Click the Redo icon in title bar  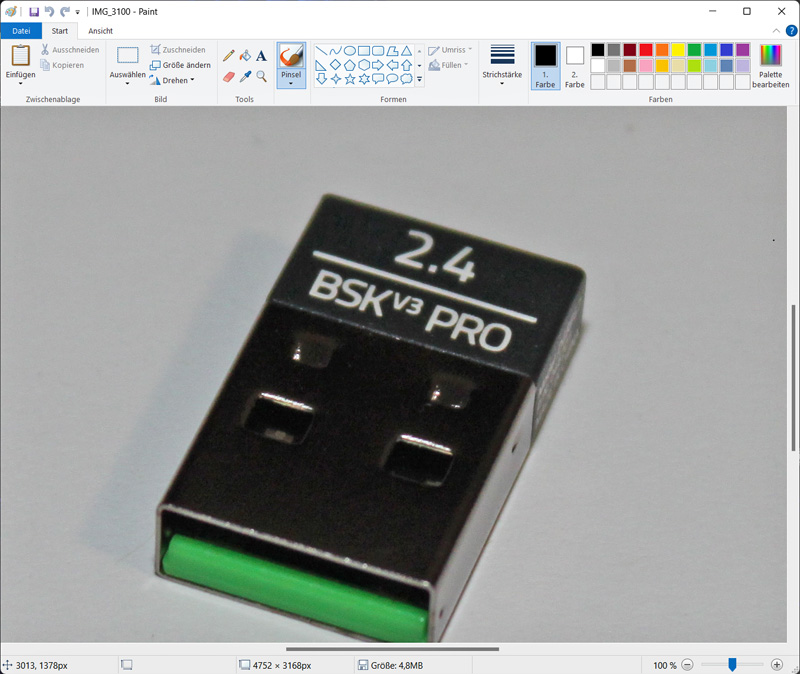(x=64, y=11)
